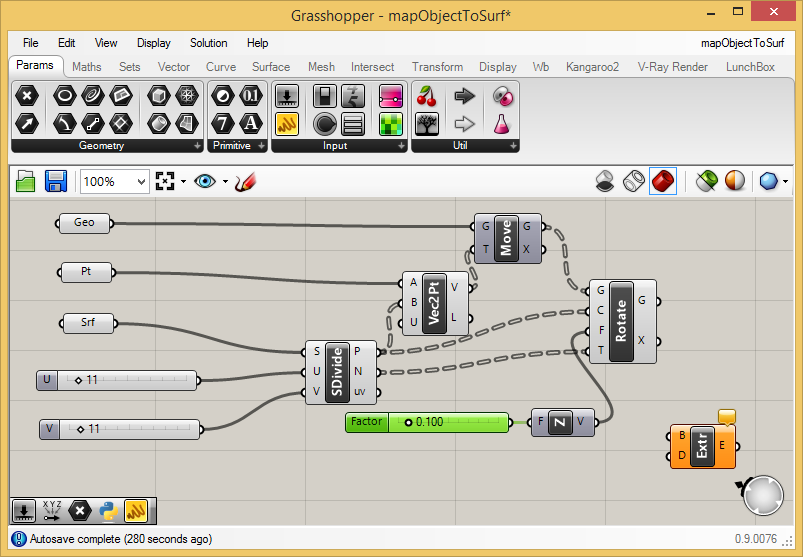Click the Extr component on the canvas
The width and height of the screenshot is (803, 557).
click(702, 446)
